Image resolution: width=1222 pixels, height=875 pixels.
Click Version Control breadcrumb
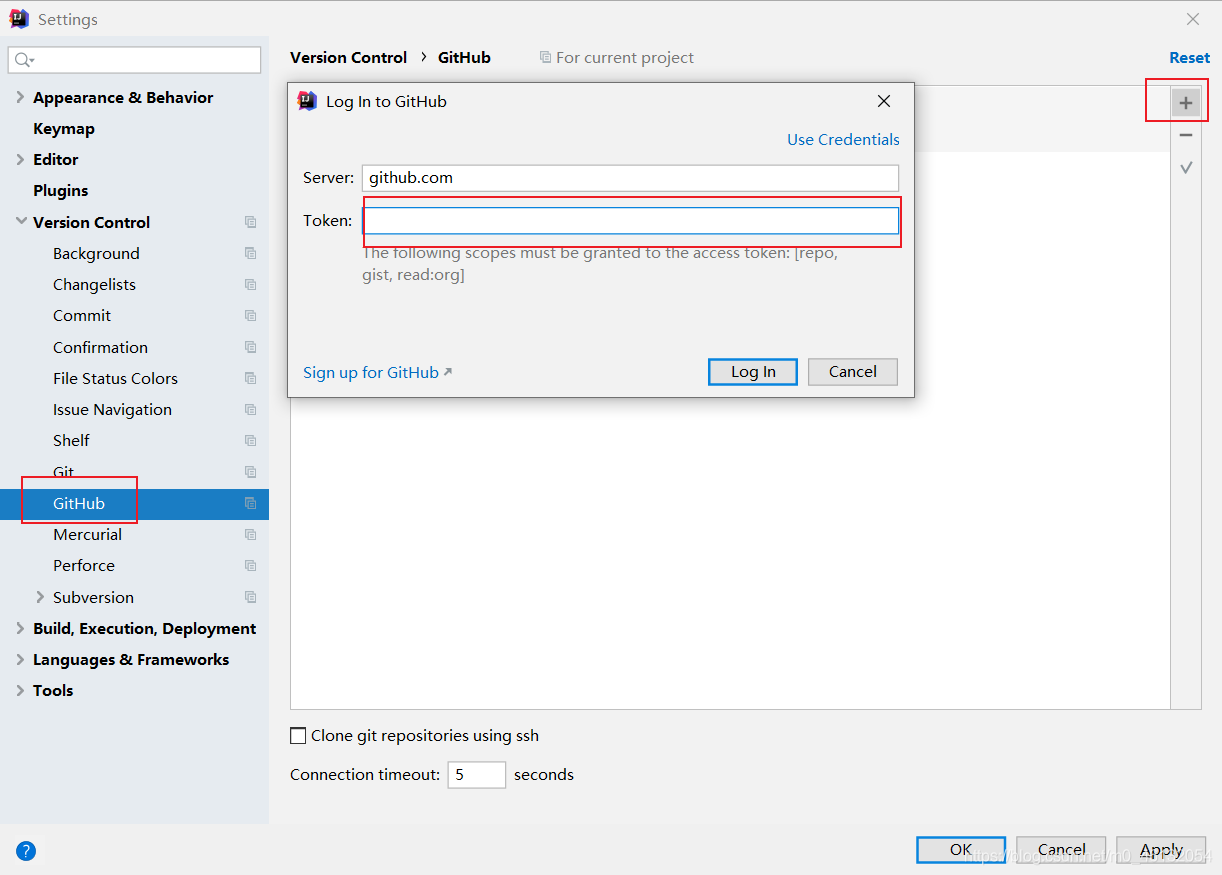point(348,58)
